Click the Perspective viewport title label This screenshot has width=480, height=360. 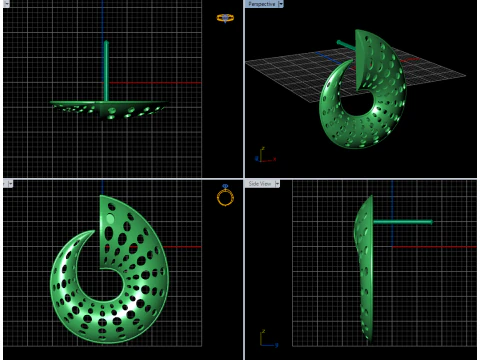pos(262,4)
